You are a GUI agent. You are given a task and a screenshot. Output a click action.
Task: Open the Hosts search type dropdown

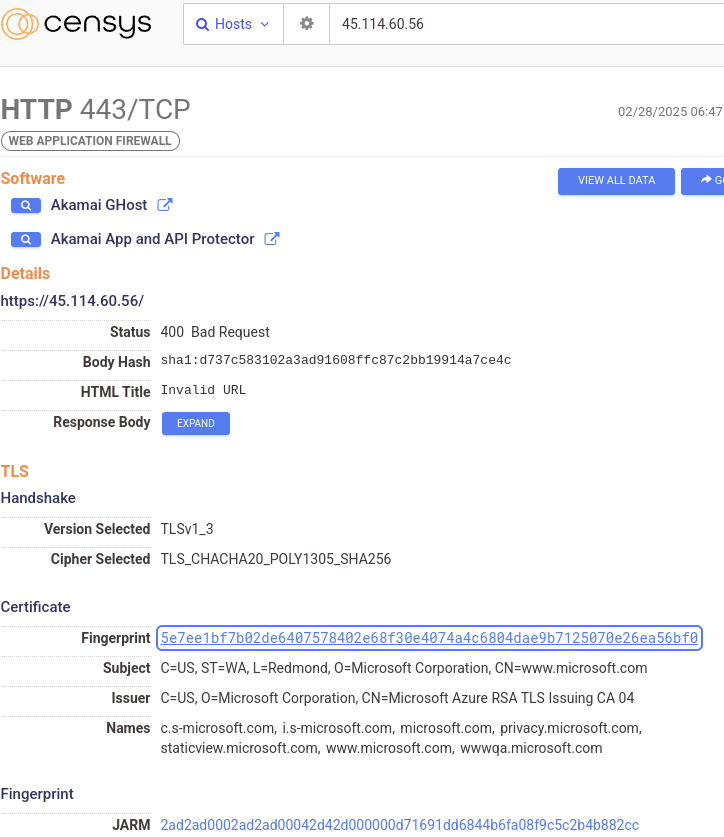(x=233, y=24)
